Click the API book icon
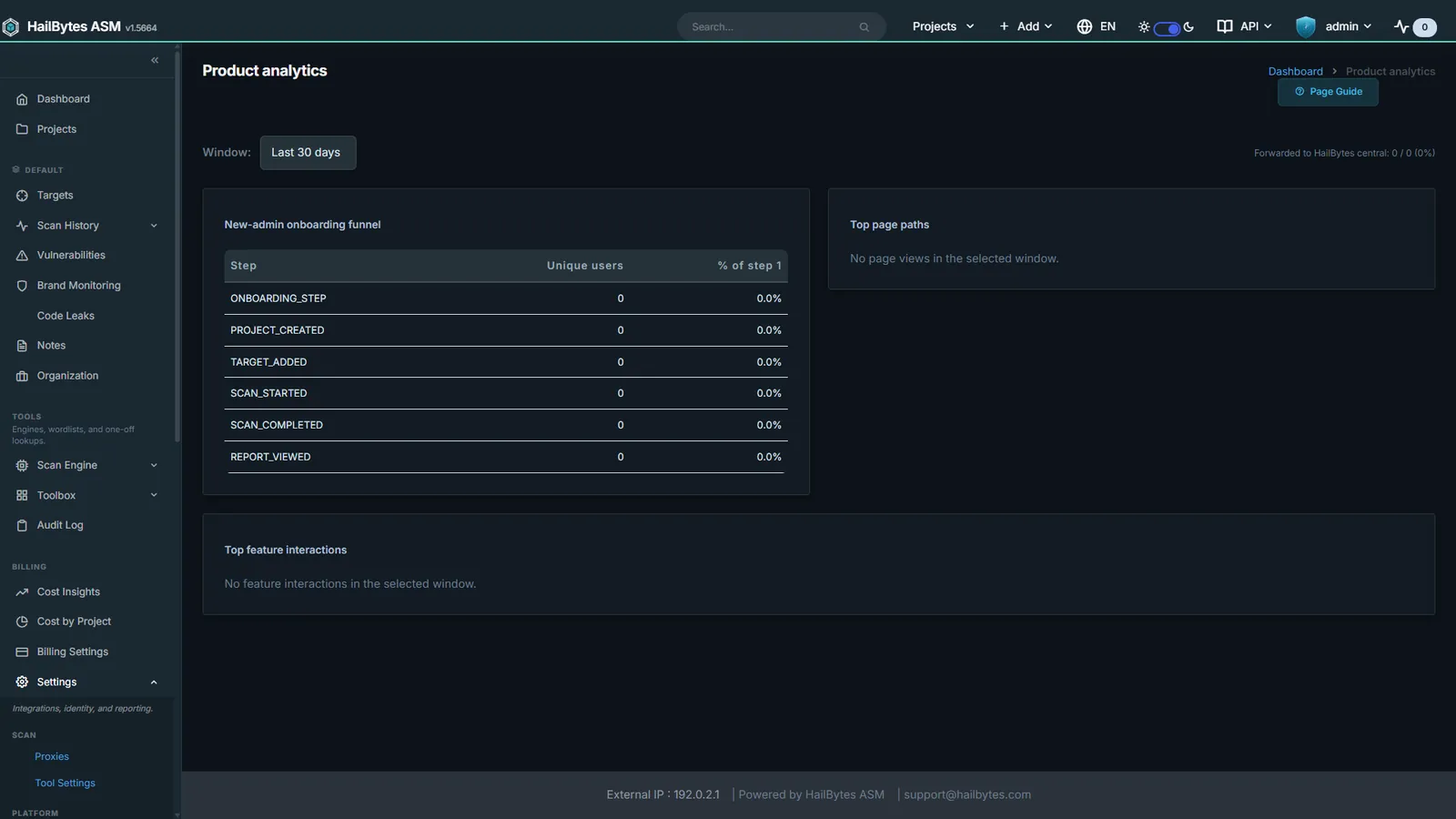 (x=1225, y=26)
